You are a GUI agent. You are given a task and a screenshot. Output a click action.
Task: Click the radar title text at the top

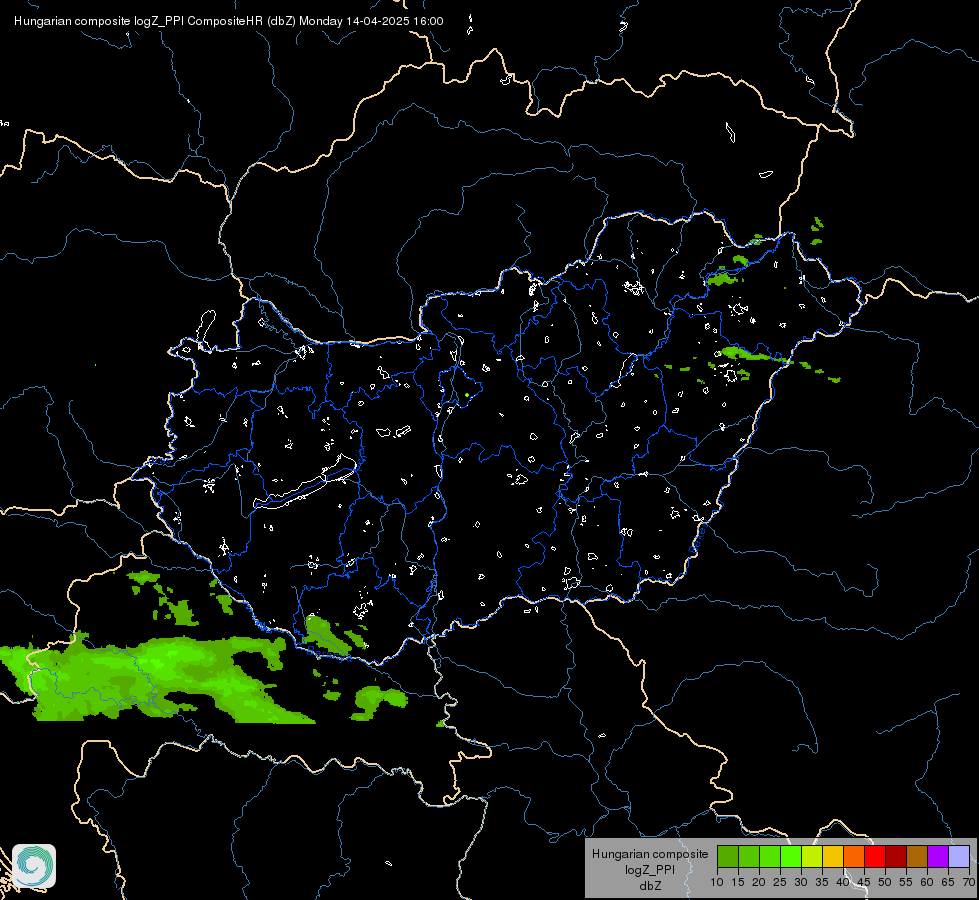[x=229, y=21]
